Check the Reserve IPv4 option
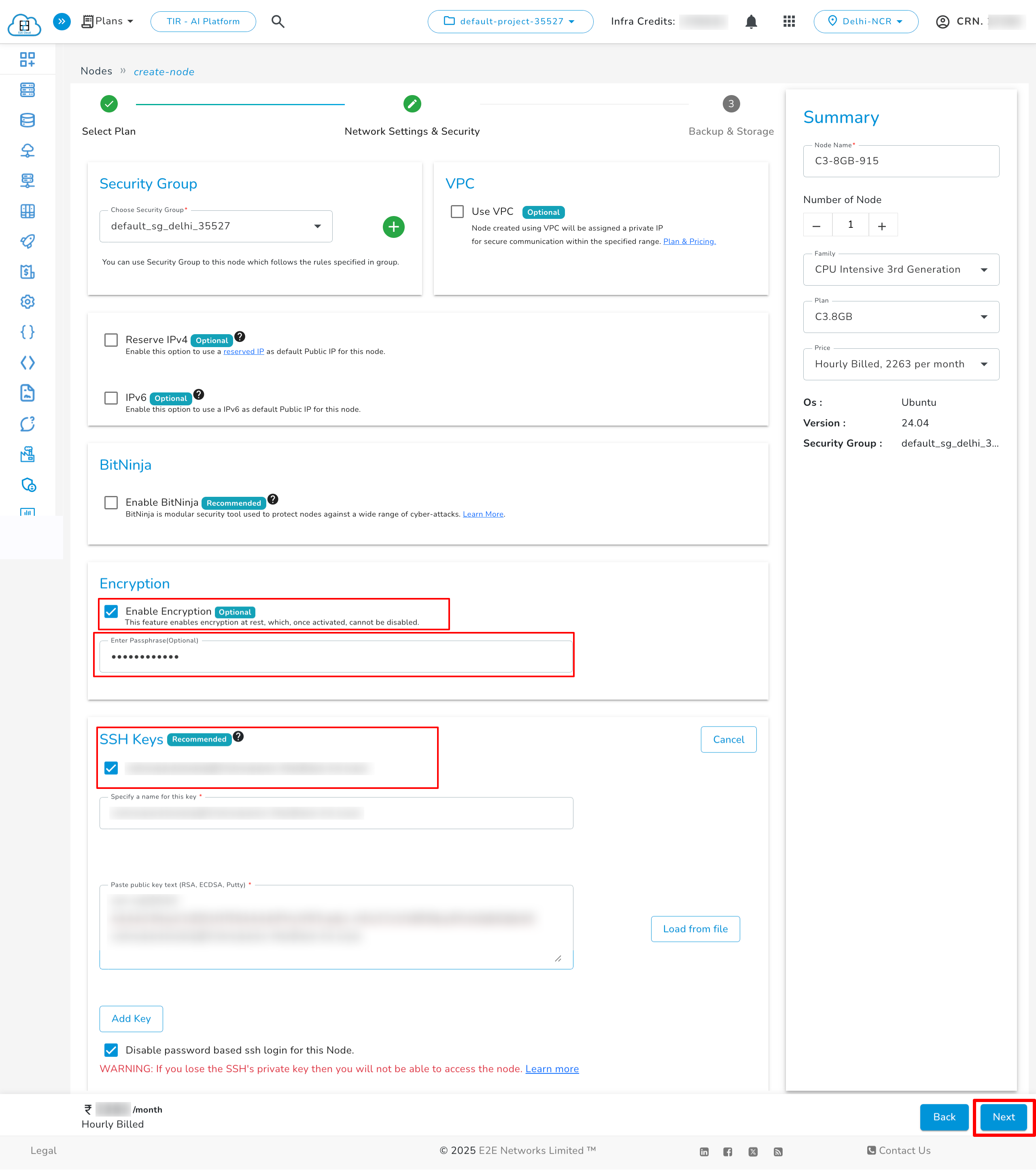Screen dimensions: 1036x1170 (x=111, y=339)
